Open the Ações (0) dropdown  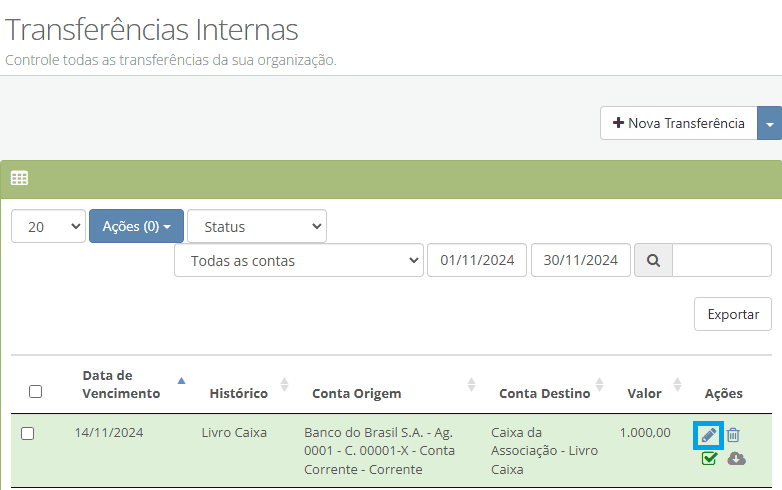136,226
